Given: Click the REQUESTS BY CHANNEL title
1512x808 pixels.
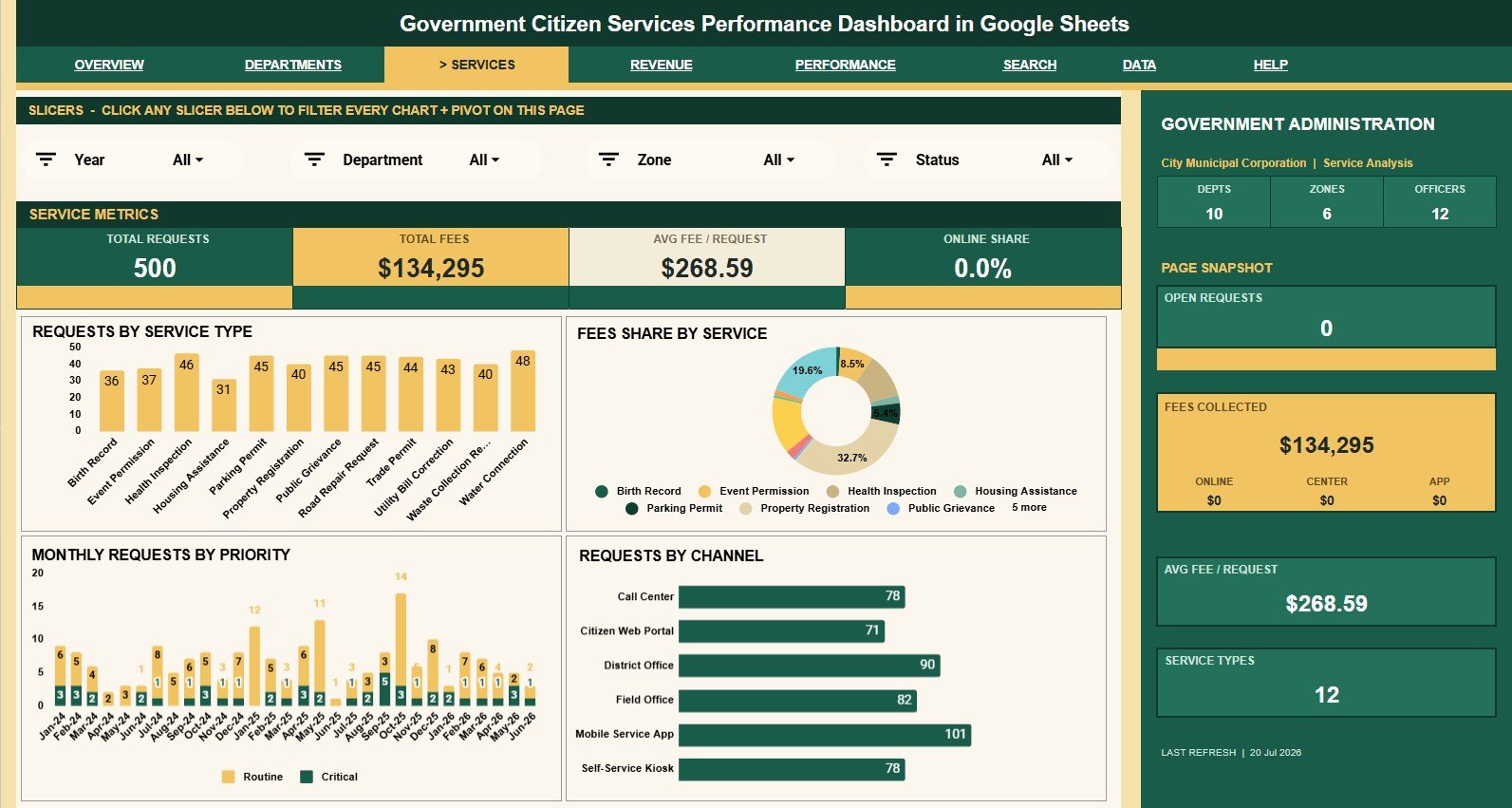Looking at the screenshot, I should tap(671, 555).
